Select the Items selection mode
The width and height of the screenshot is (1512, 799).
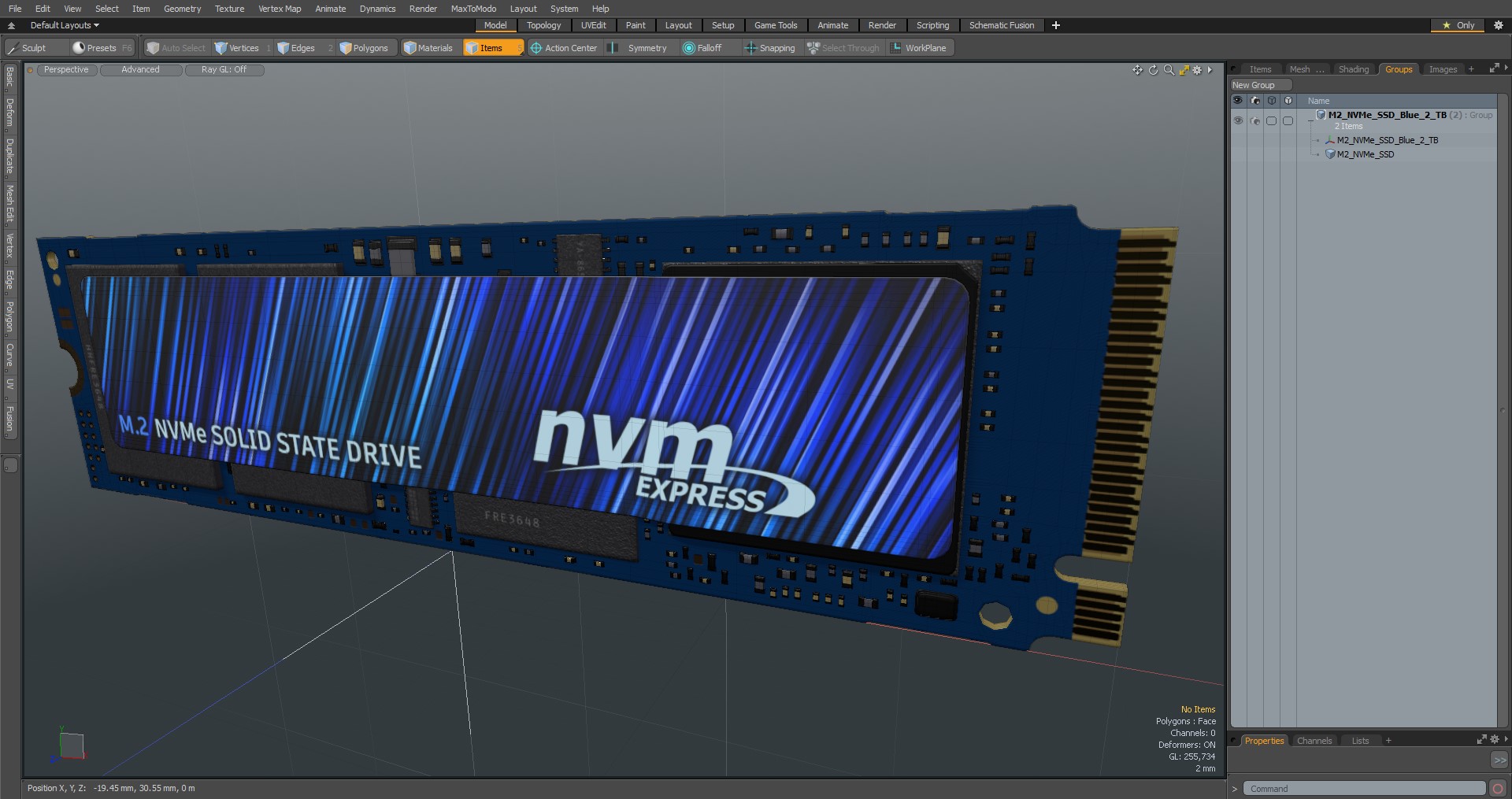click(x=492, y=48)
